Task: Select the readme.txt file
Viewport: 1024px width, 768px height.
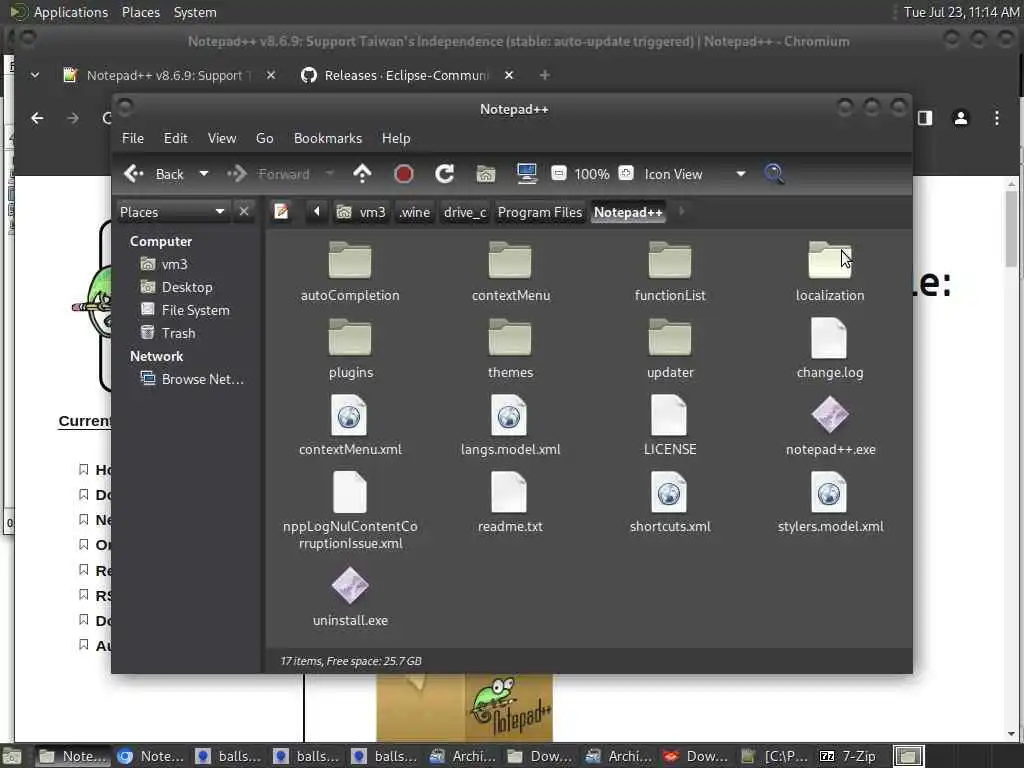Action: (x=510, y=502)
